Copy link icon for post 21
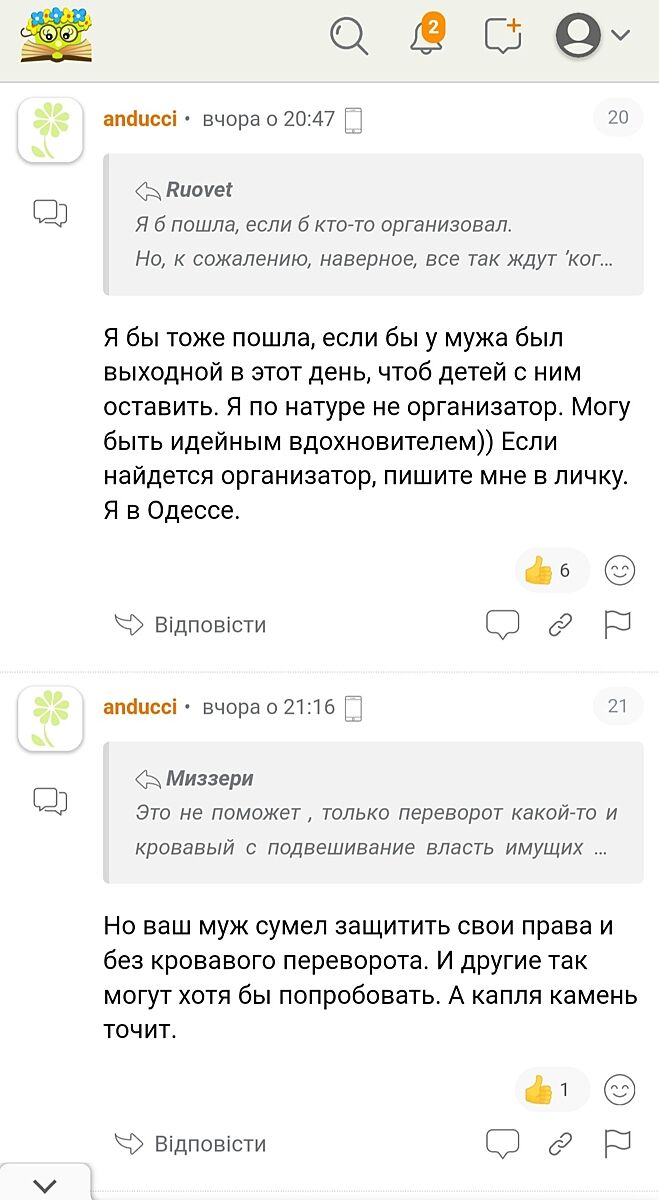Screen dimensions: 659x1200 pyautogui.click(x=561, y=1143)
